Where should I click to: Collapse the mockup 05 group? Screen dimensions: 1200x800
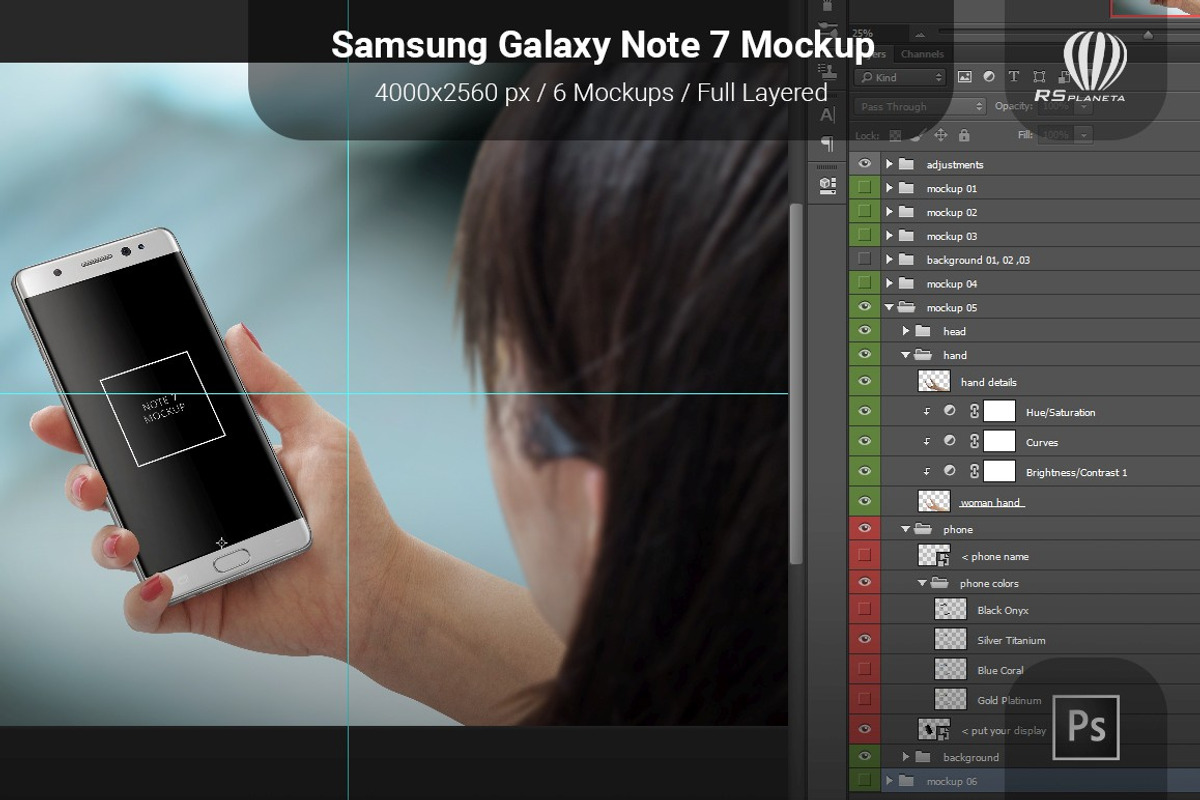889,308
